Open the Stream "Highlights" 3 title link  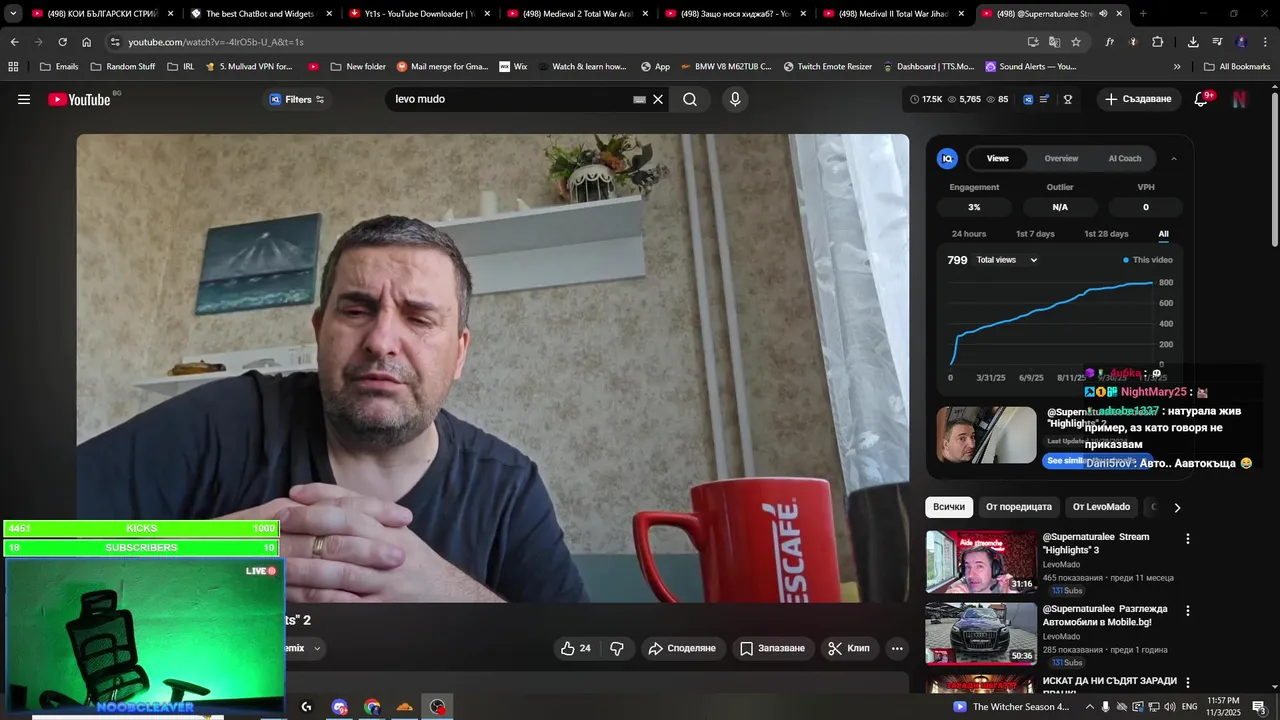click(1096, 543)
